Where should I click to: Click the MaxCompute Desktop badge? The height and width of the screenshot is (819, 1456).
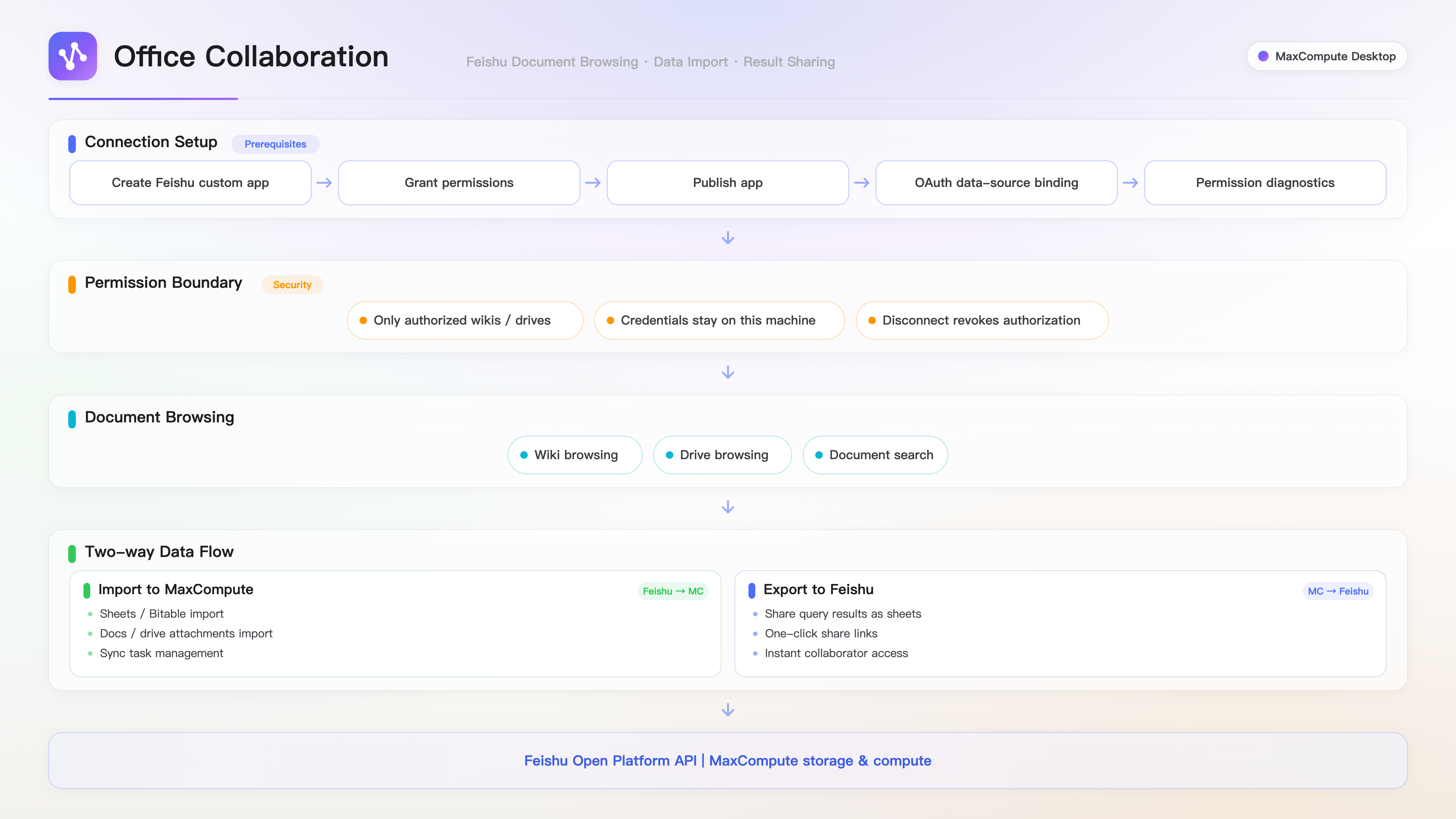(x=1327, y=56)
